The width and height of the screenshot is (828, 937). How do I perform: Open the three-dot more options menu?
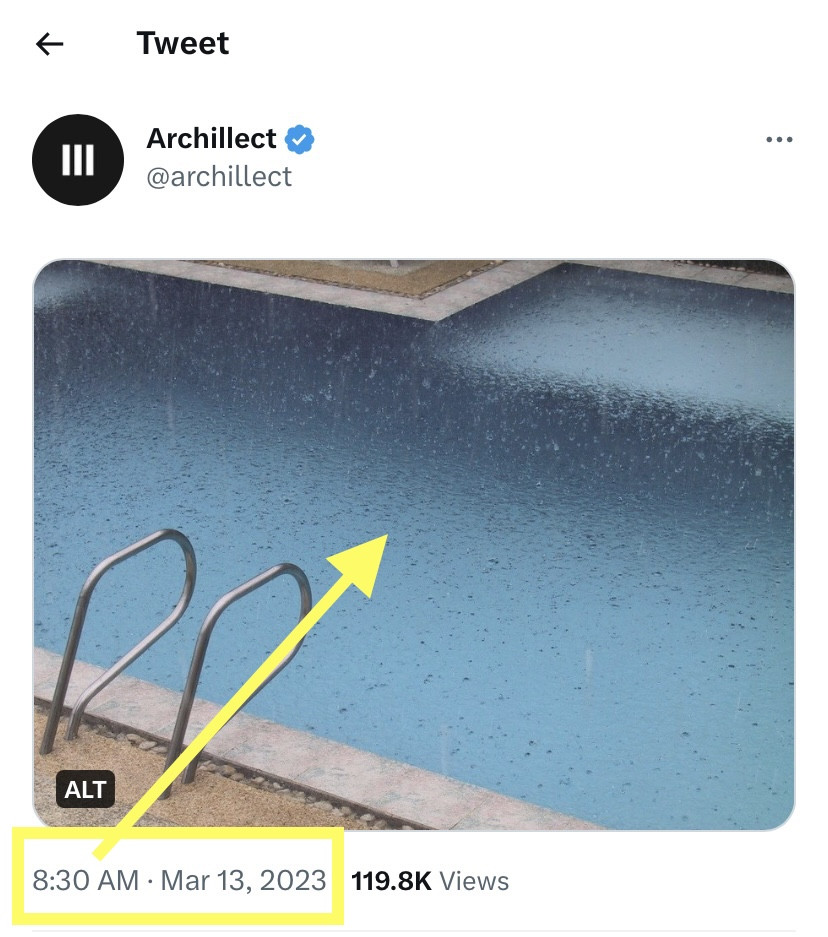(x=779, y=140)
